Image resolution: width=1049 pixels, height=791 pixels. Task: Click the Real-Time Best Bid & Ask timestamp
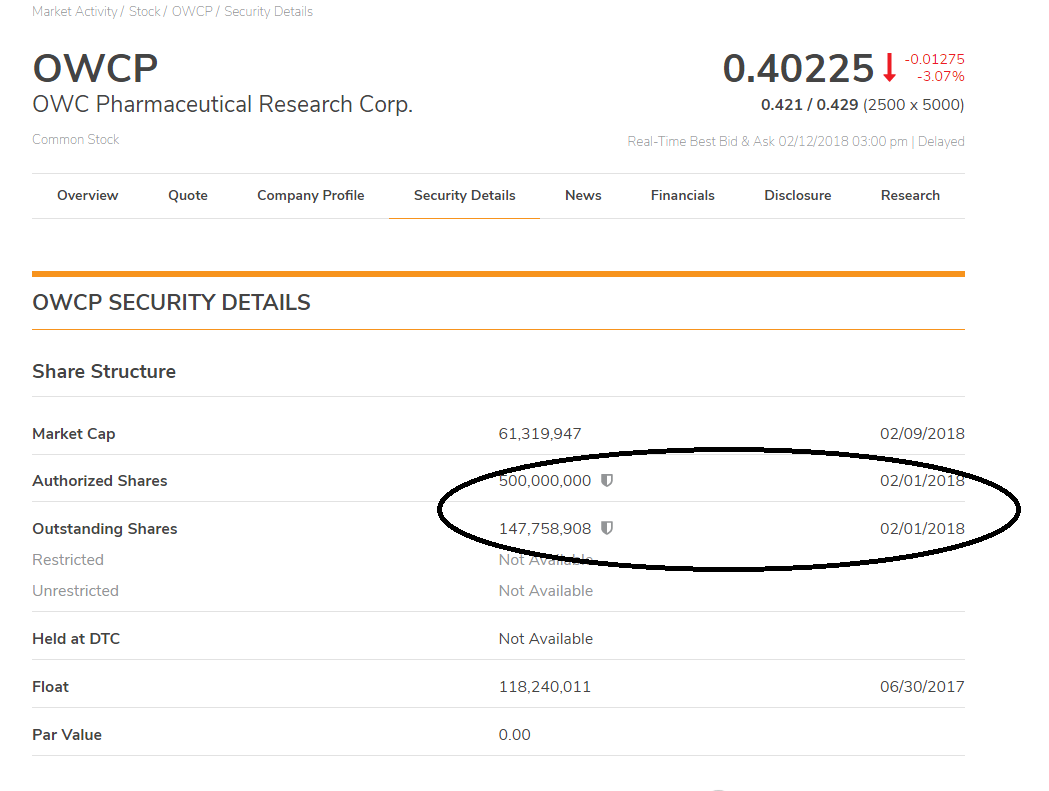795,141
